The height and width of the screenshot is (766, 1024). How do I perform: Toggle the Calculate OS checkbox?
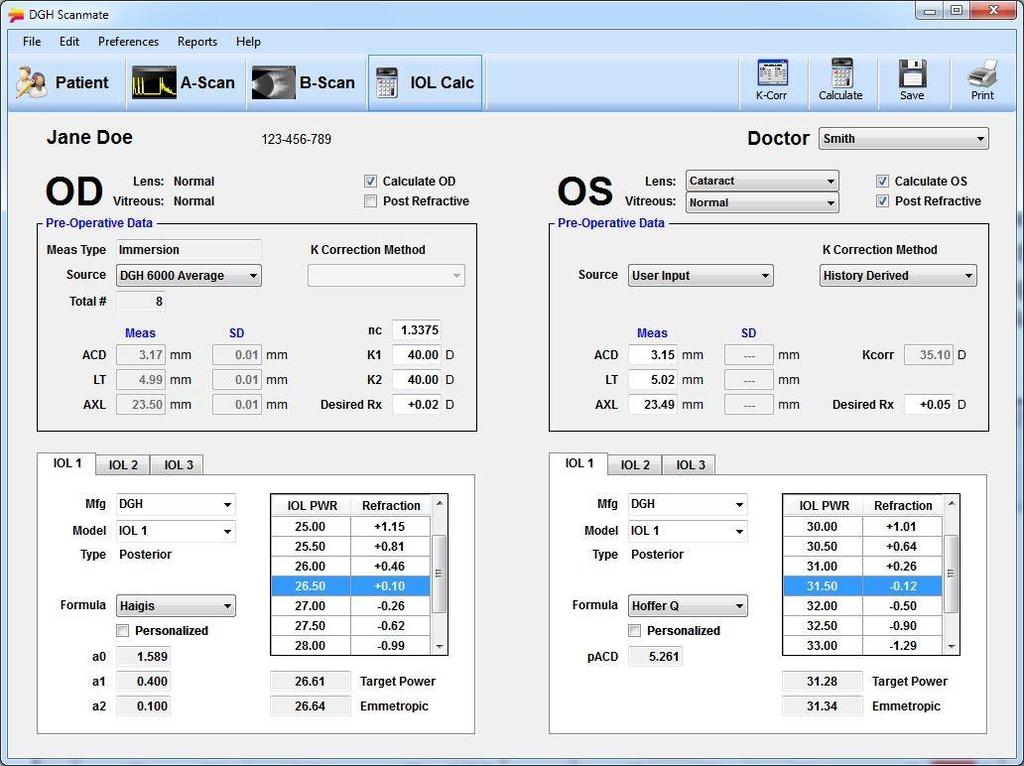click(882, 181)
